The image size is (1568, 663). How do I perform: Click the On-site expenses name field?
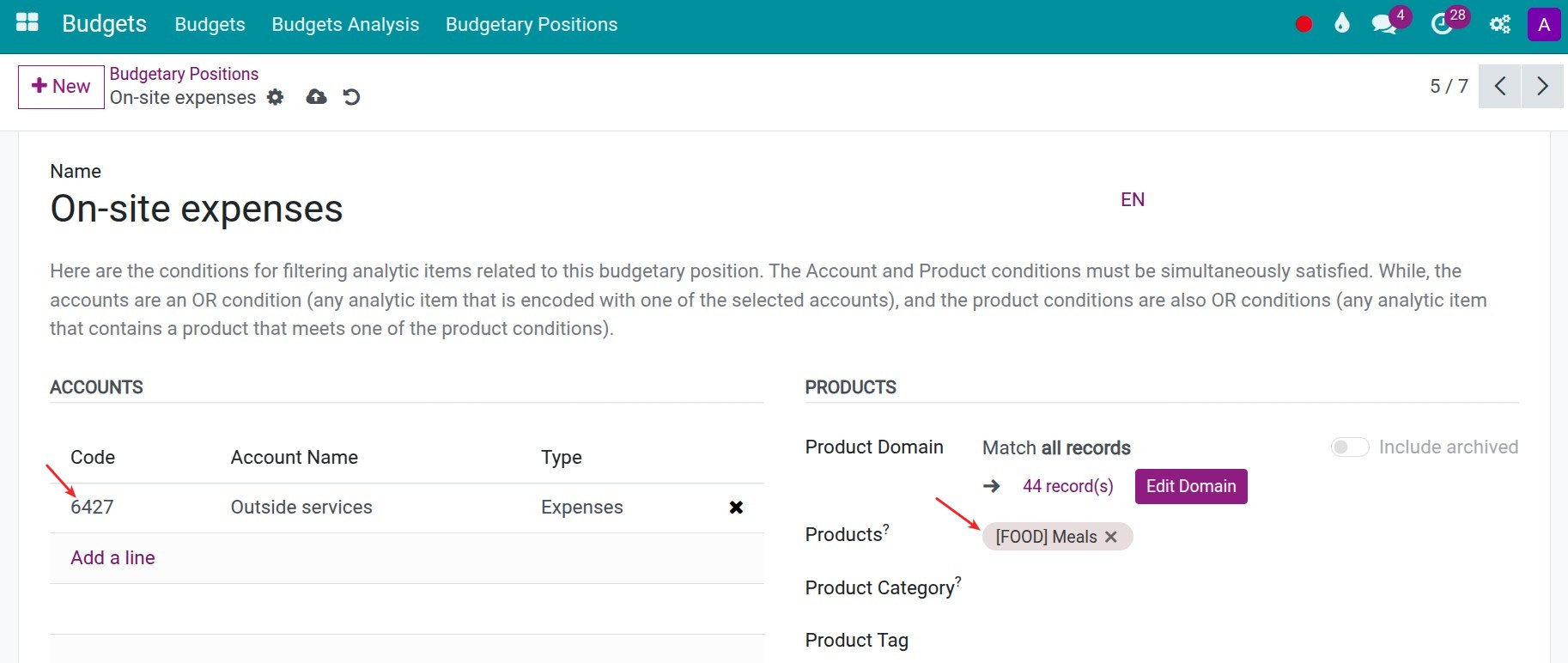click(x=197, y=209)
